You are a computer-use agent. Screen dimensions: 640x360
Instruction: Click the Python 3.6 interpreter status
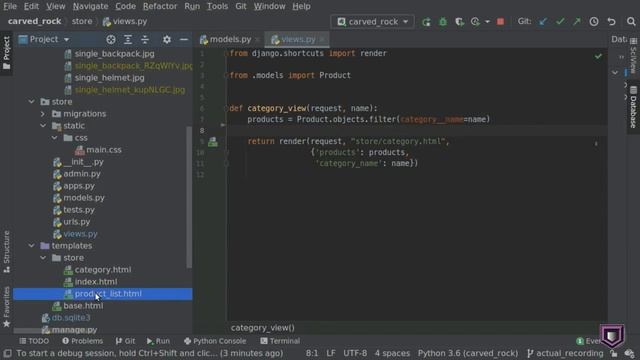pos(468,353)
